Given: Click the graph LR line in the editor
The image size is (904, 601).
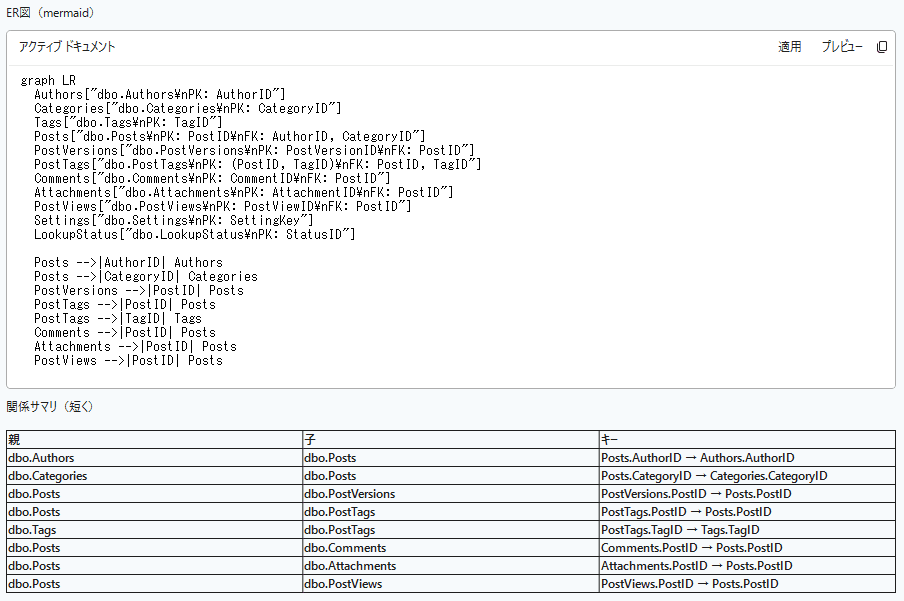Looking at the screenshot, I should coord(47,80).
